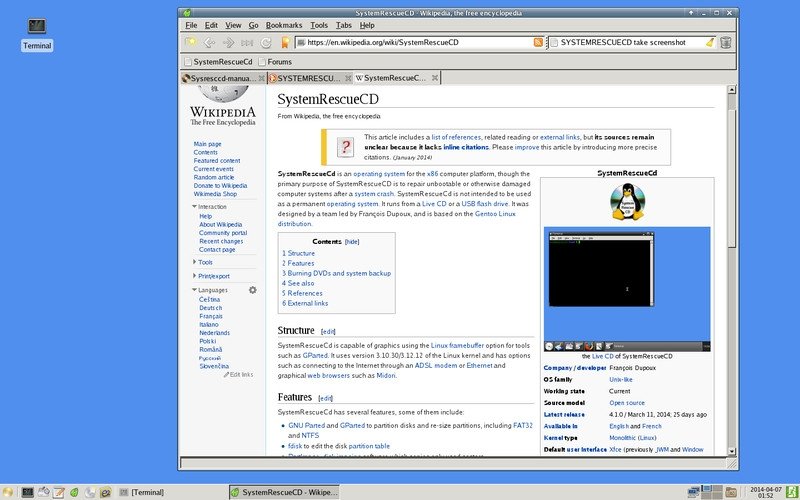
Task: Hide the Contents table with [hide]
Action: [x=352, y=242]
